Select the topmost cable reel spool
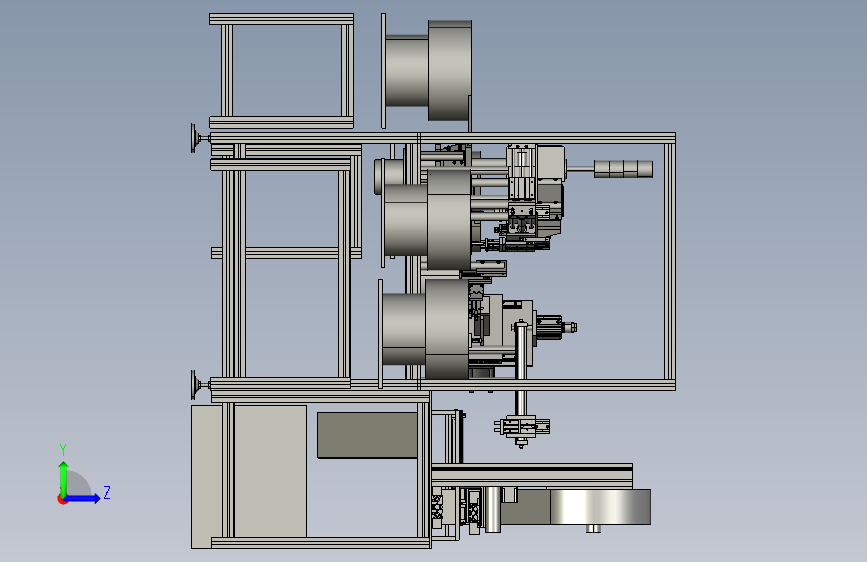Viewport: 867px width, 562px height. [426, 71]
